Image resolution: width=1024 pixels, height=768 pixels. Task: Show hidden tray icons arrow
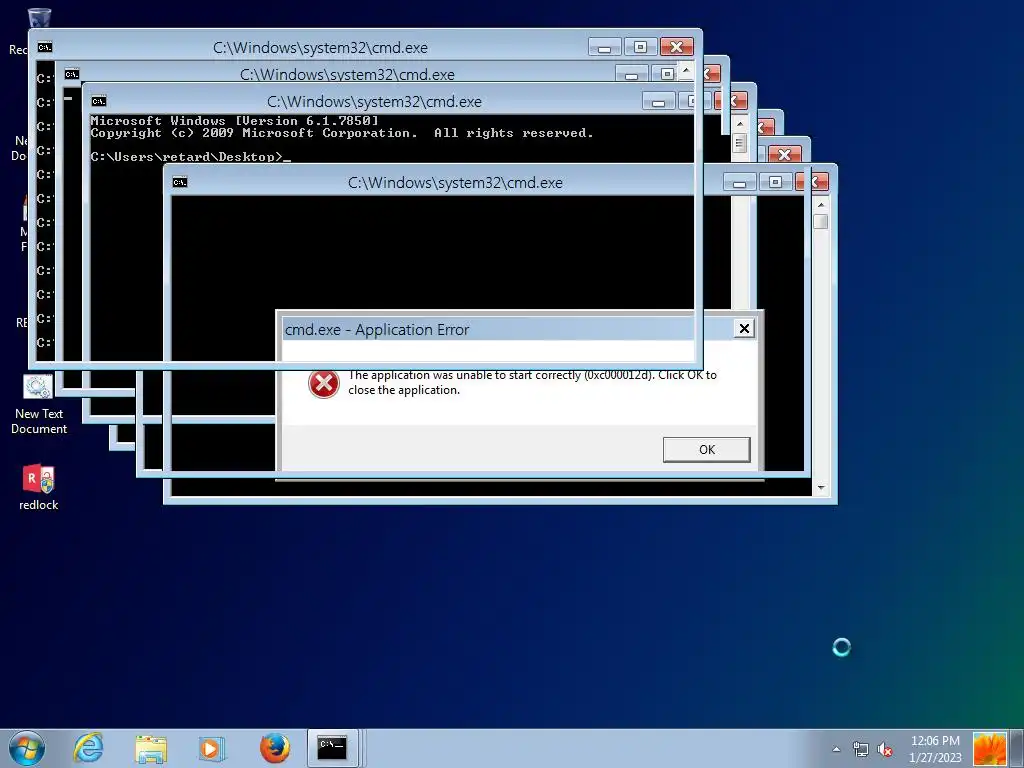[x=837, y=749]
